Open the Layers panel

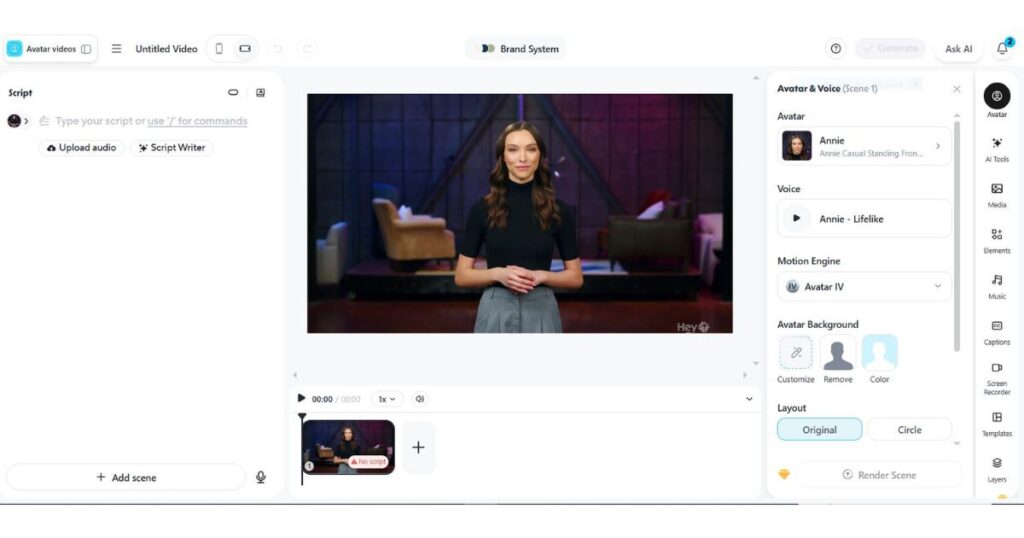pos(997,469)
